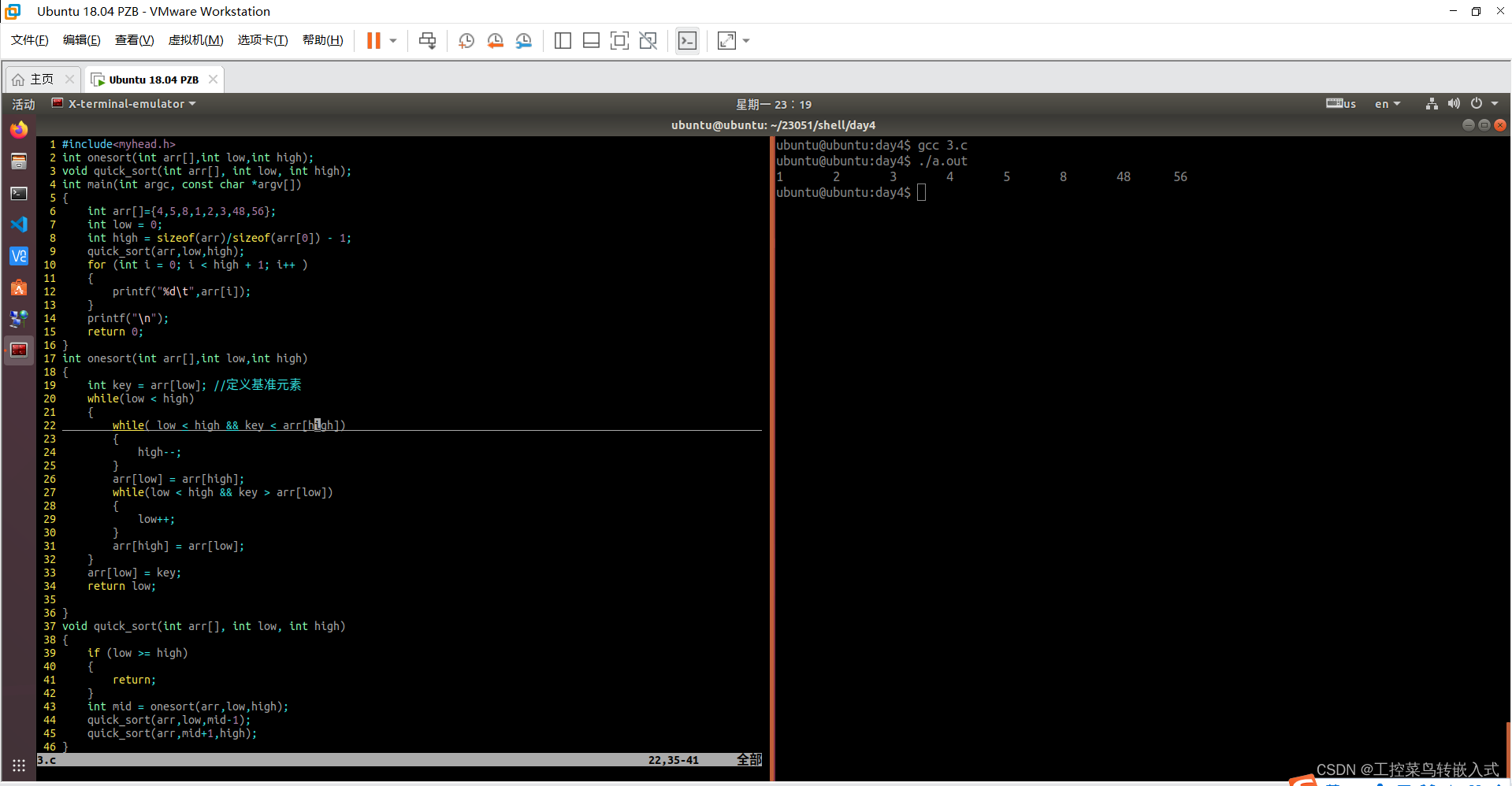Toggle the tab thumbnail bar
The width and height of the screenshot is (1512, 786).
pos(591,40)
